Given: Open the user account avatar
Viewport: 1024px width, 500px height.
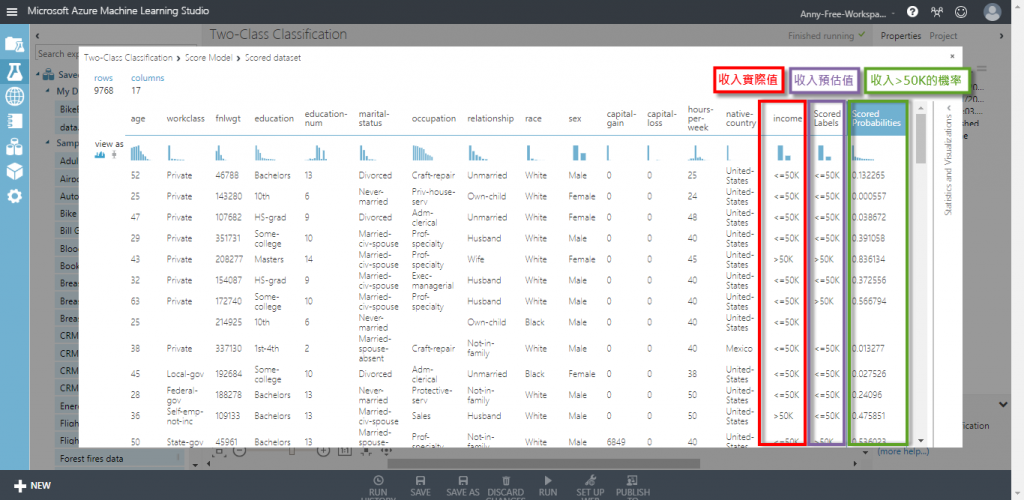Looking at the screenshot, I should coord(992,12).
